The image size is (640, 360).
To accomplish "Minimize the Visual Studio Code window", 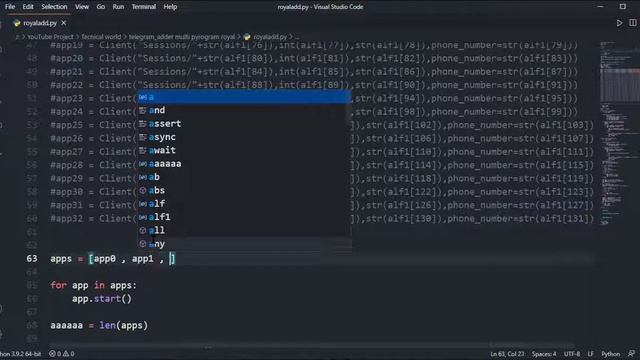I will click(x=600, y=7).
